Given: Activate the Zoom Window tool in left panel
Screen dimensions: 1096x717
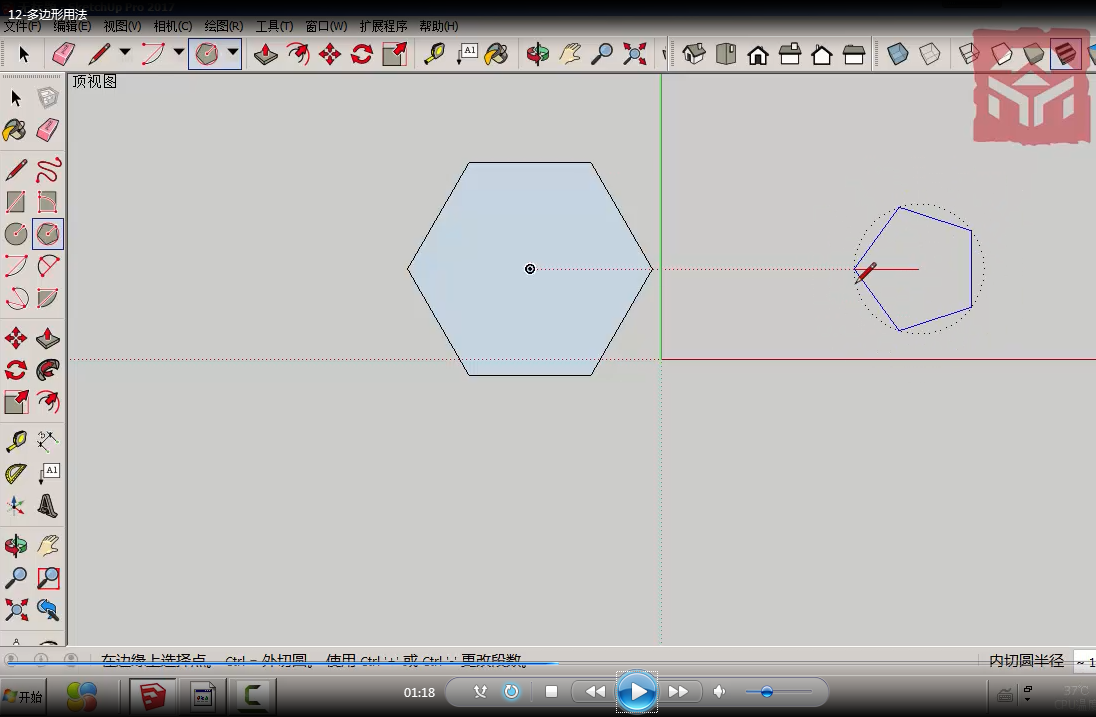Looking at the screenshot, I should point(48,578).
